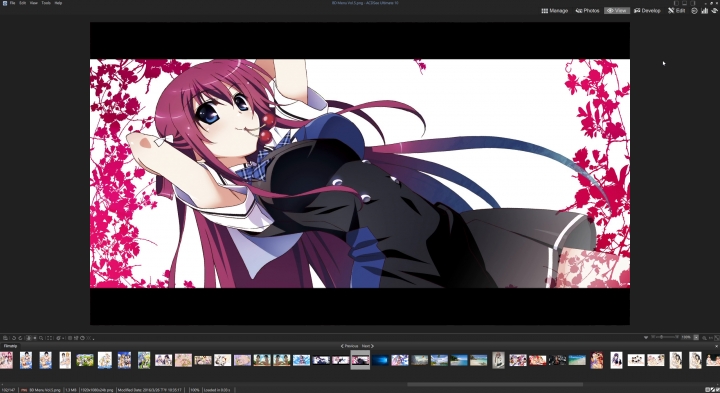Click the displayed anime image
Image resolution: width=720 pixels, height=393 pixels.
coord(360,173)
